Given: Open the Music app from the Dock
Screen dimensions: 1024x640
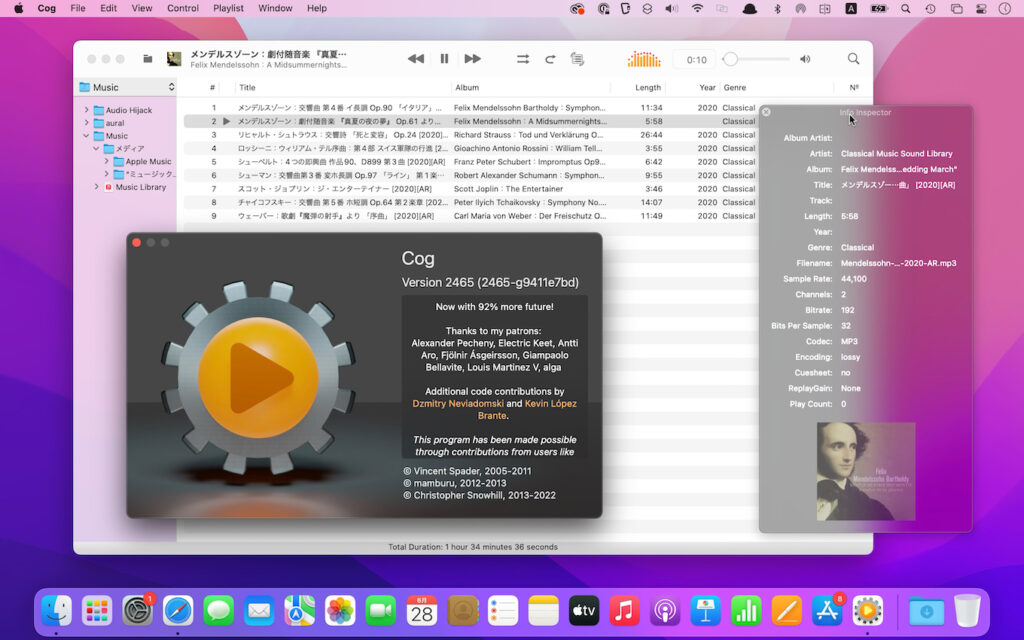Looking at the screenshot, I should click(626, 609).
